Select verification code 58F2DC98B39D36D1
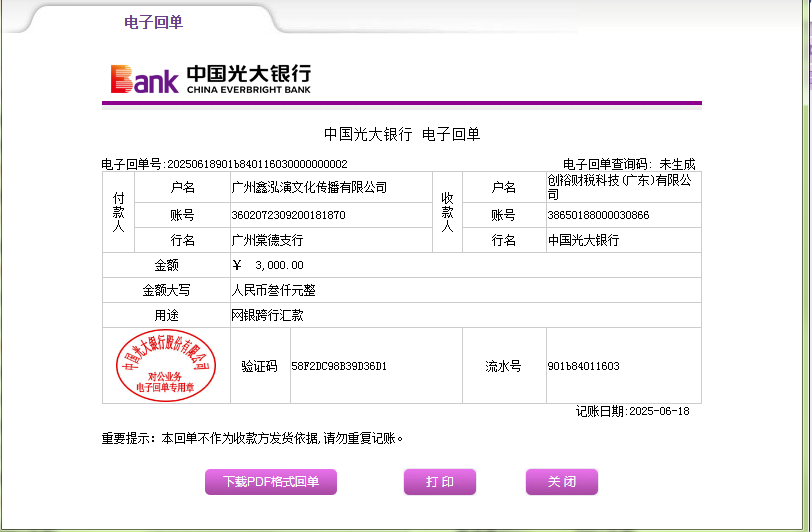This screenshot has height=532, width=812. tap(339, 366)
